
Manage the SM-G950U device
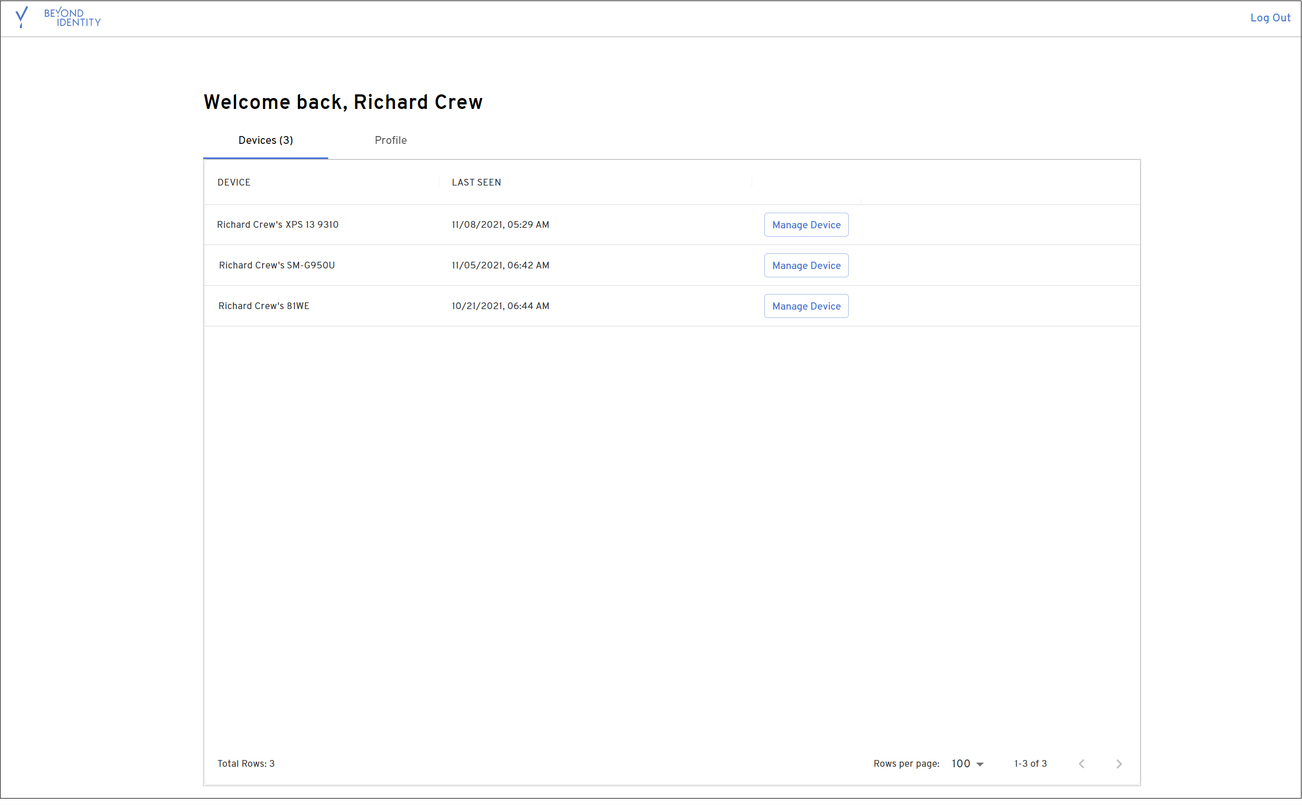(806, 266)
